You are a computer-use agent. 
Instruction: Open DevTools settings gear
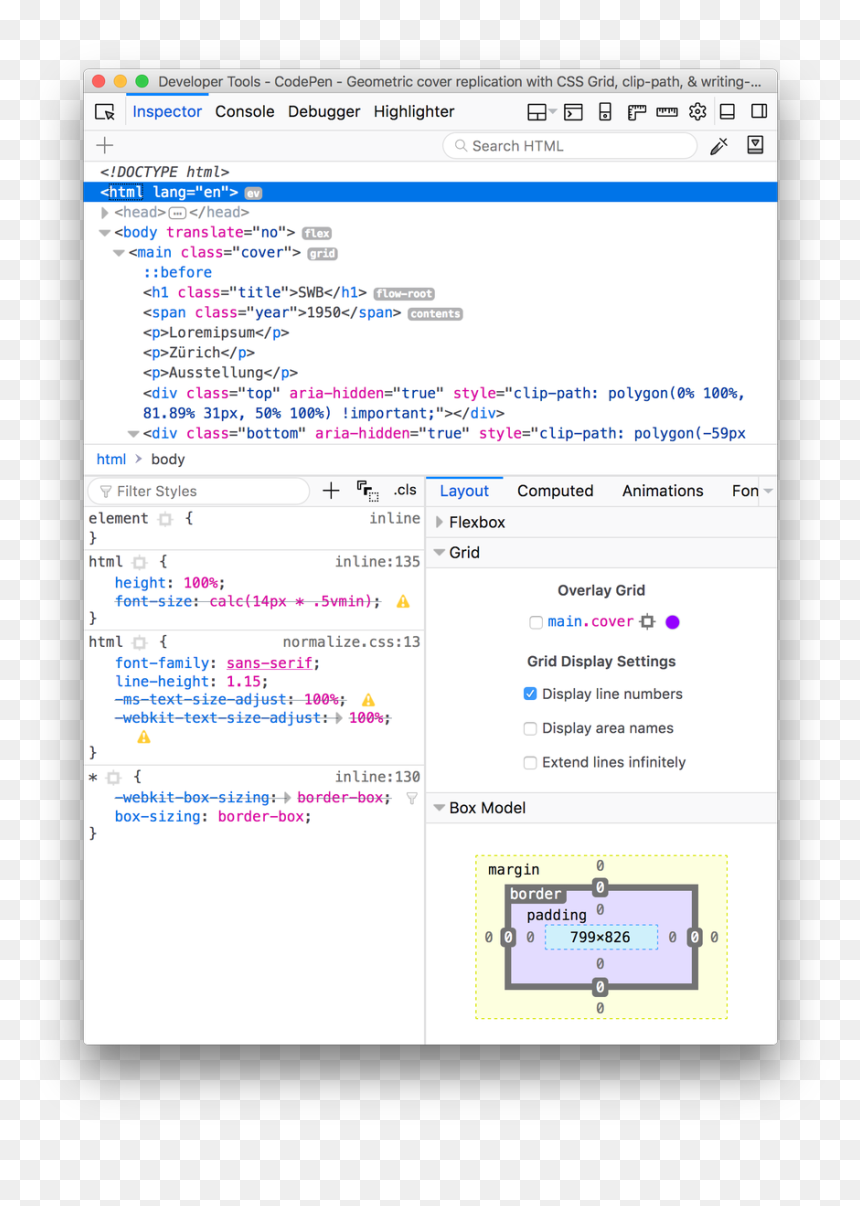698,112
